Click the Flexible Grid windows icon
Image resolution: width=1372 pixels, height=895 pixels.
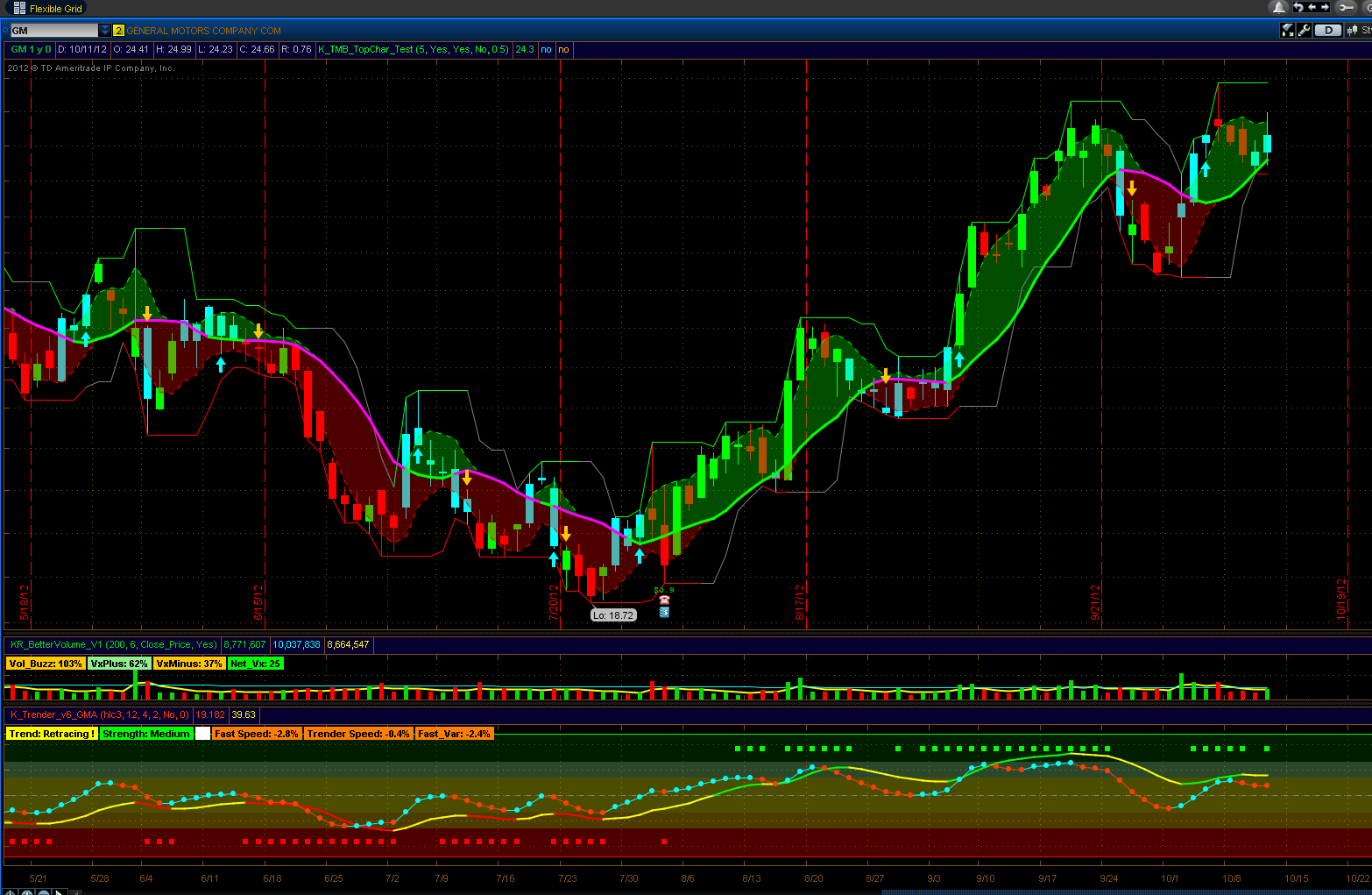(x=19, y=9)
